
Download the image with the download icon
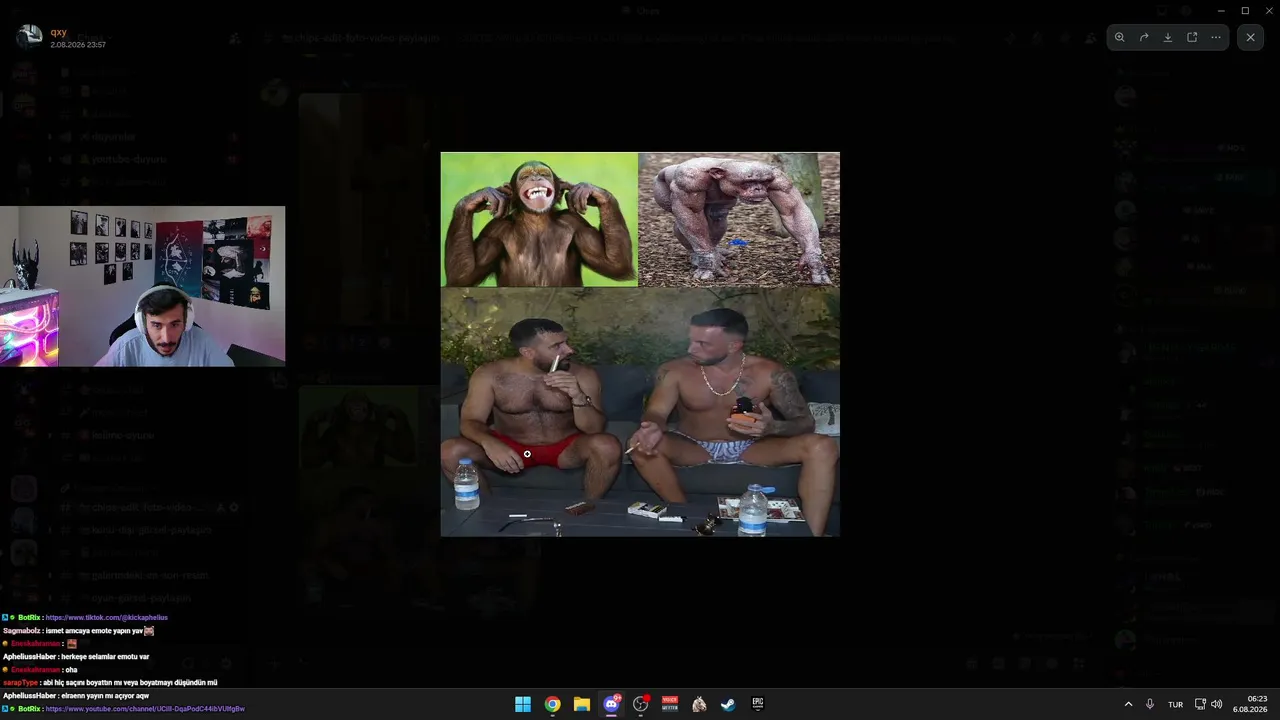[x=1168, y=37]
